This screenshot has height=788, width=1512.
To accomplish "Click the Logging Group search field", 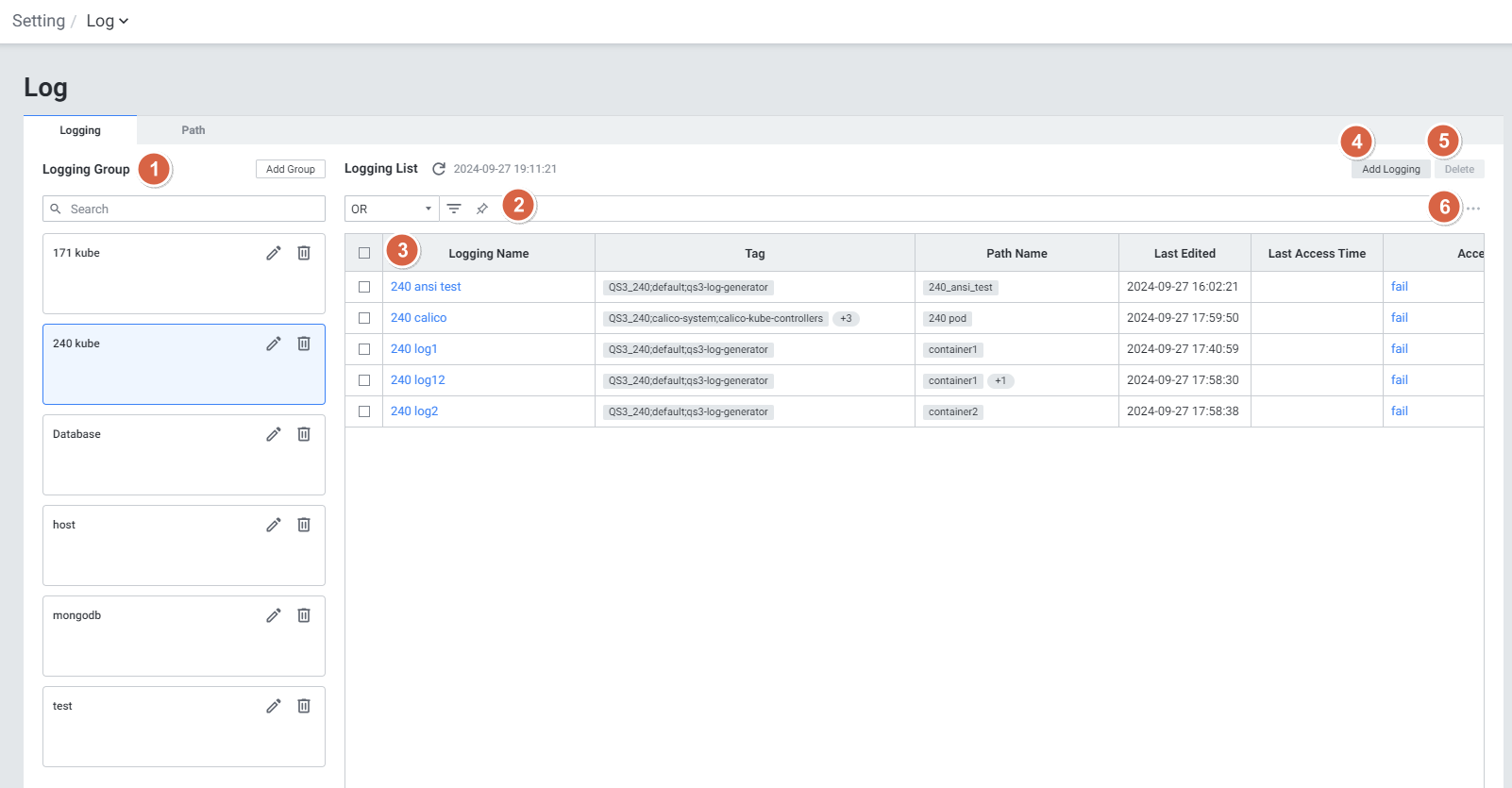I will pos(184,209).
